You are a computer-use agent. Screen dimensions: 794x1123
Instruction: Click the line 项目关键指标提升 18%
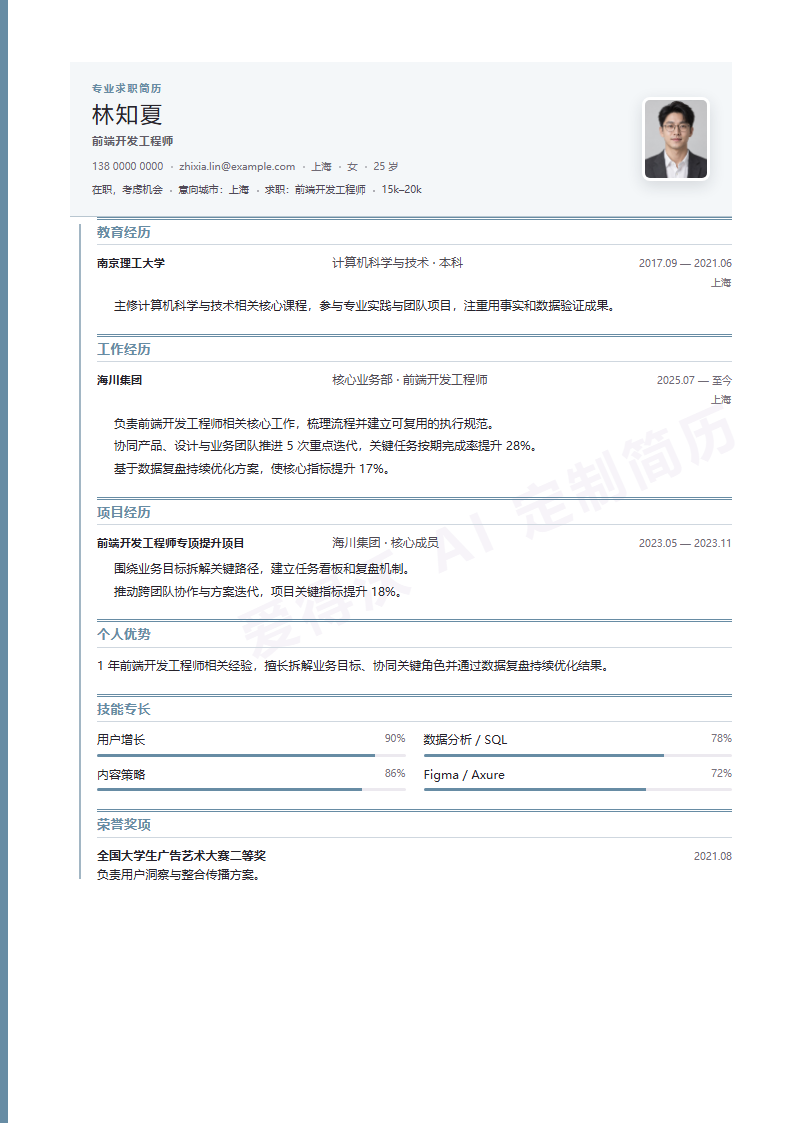258,592
